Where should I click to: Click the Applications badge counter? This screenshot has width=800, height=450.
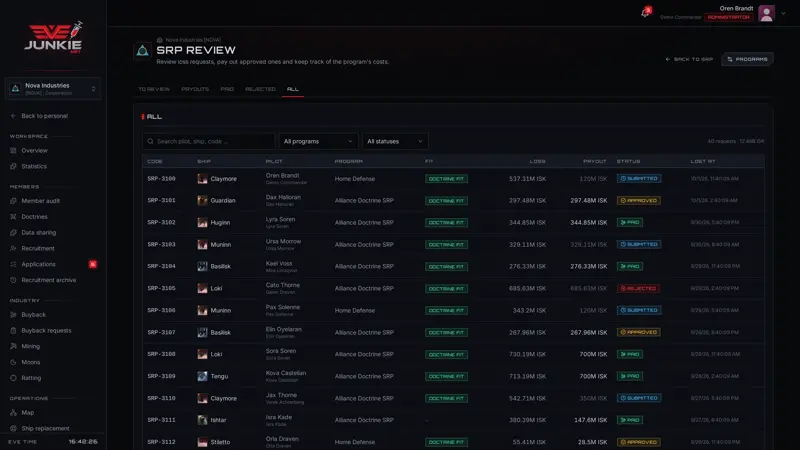(93, 264)
